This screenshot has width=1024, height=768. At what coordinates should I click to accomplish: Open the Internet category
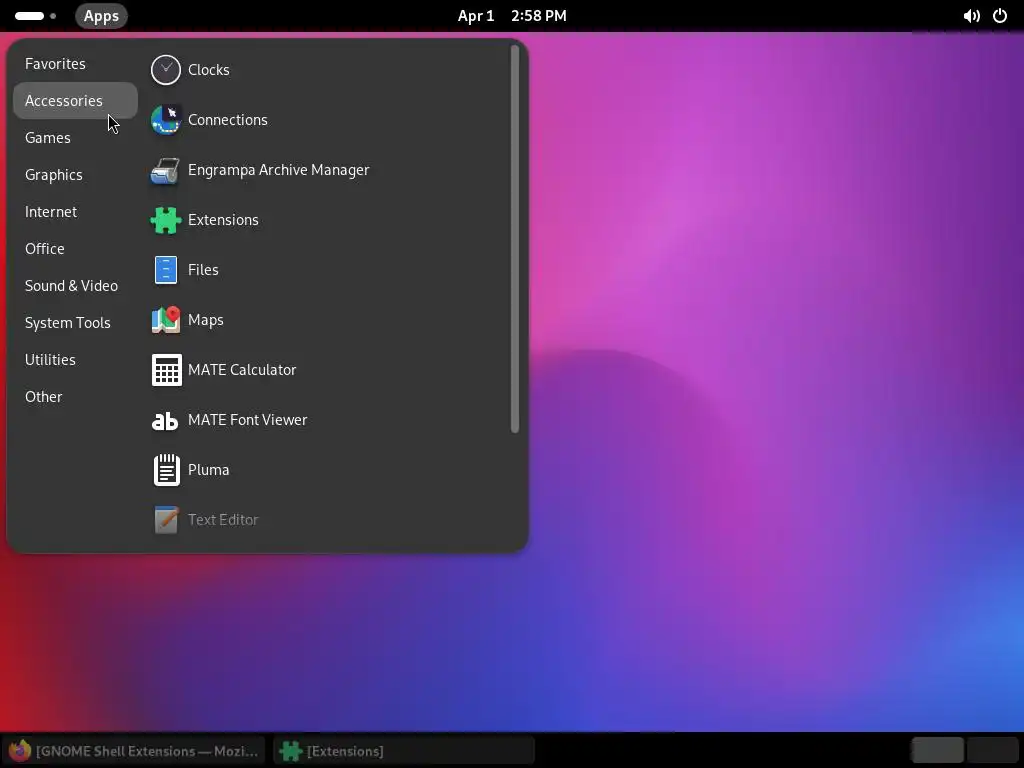click(75, 212)
